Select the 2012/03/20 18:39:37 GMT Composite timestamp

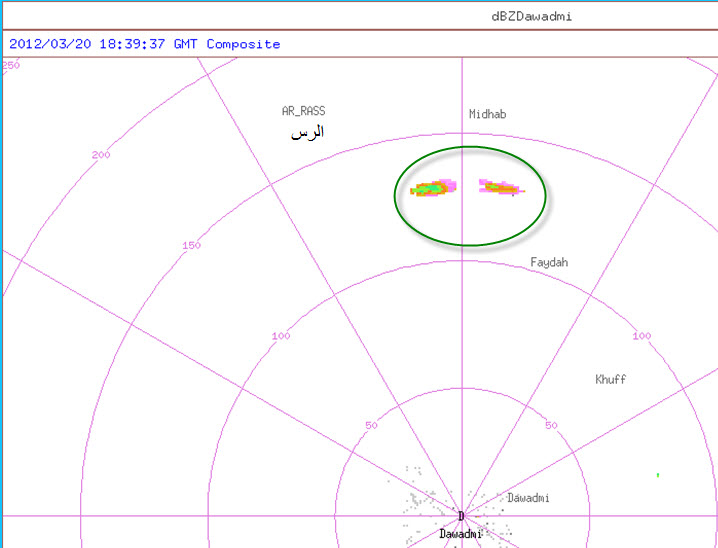click(x=145, y=44)
